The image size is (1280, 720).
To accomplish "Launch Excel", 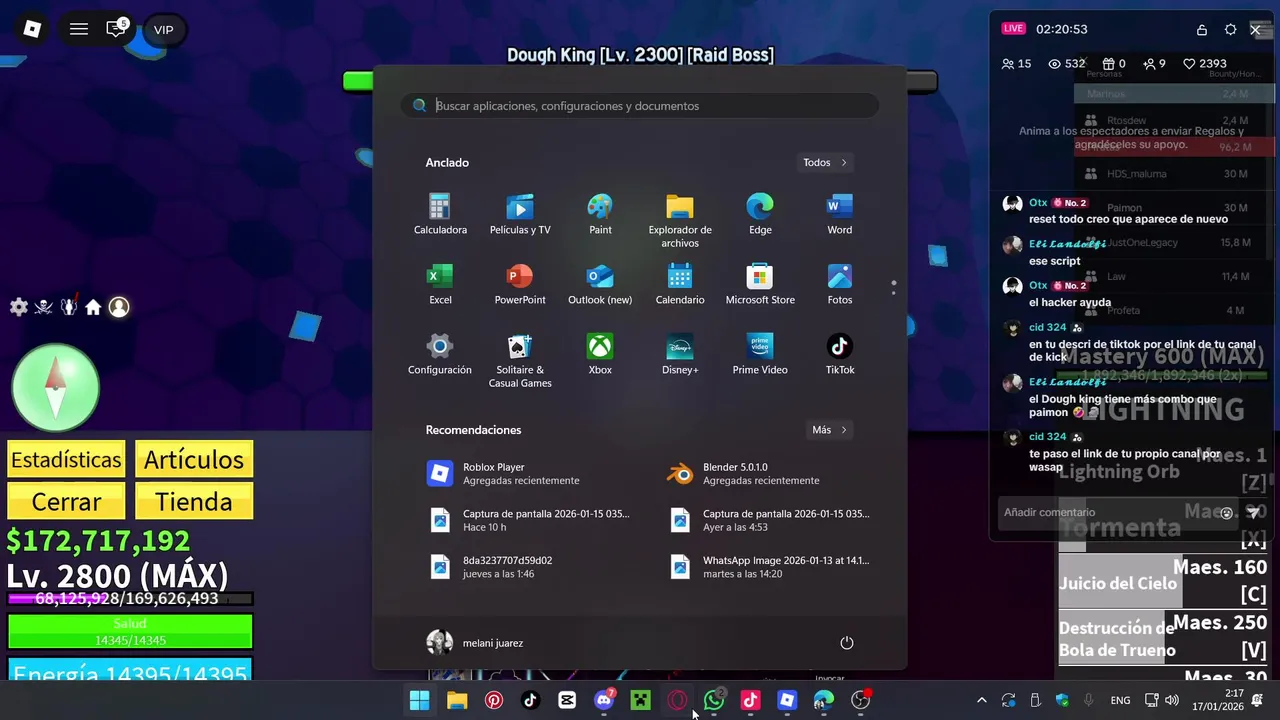I will click(440, 285).
